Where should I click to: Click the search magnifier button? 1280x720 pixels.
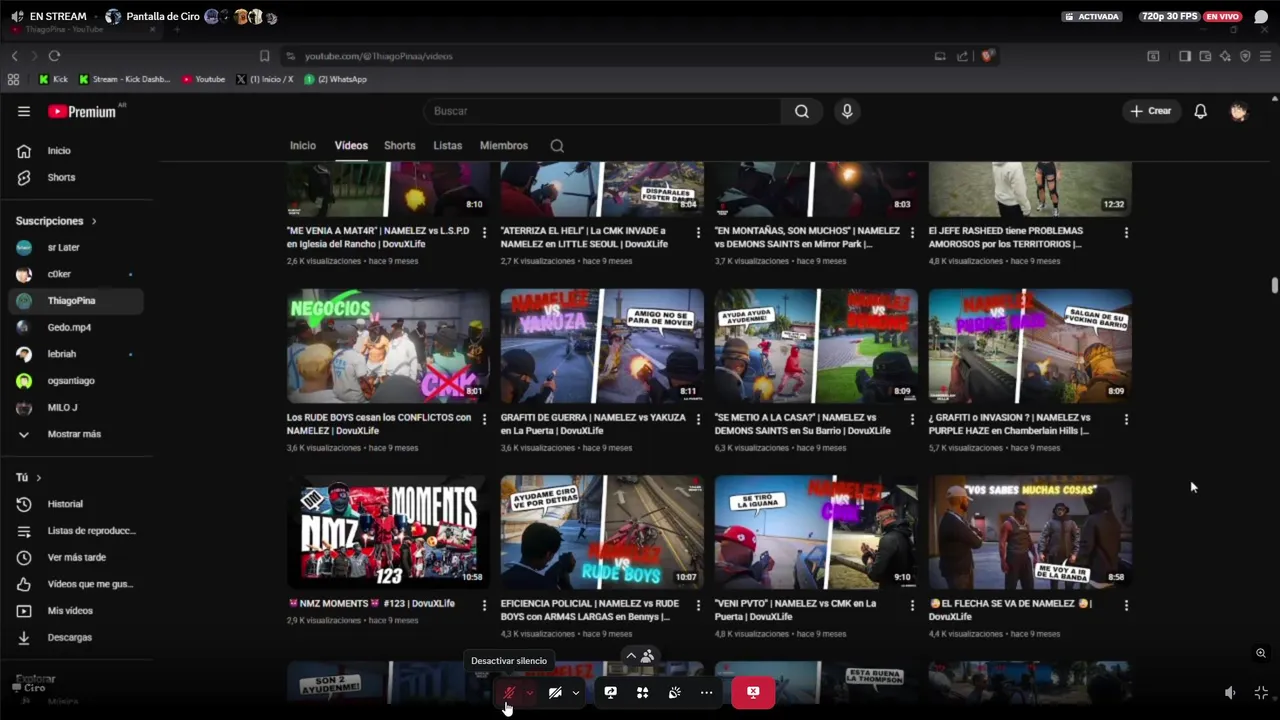pos(802,111)
